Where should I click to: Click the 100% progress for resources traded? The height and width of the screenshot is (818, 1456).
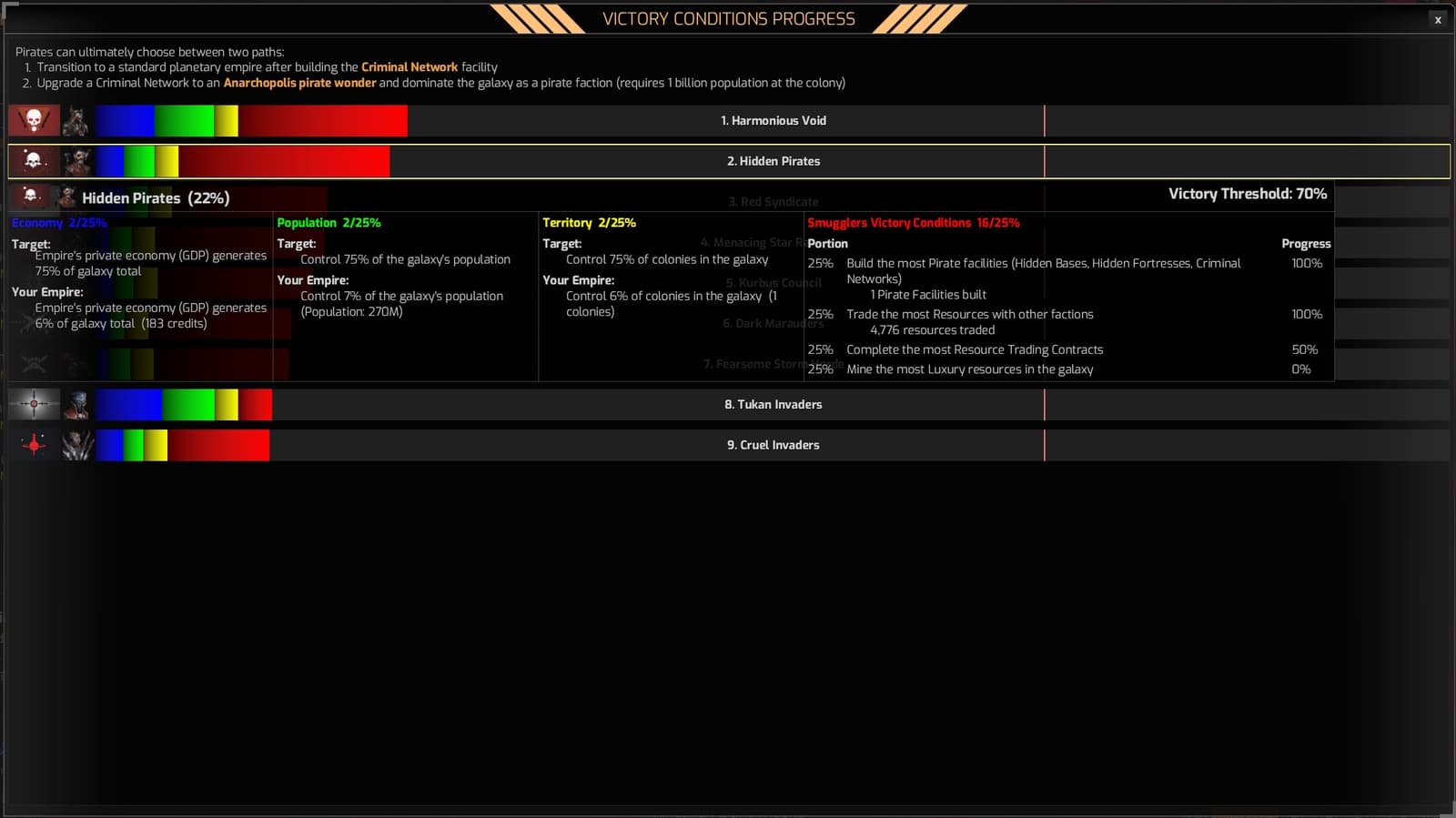coord(1307,314)
